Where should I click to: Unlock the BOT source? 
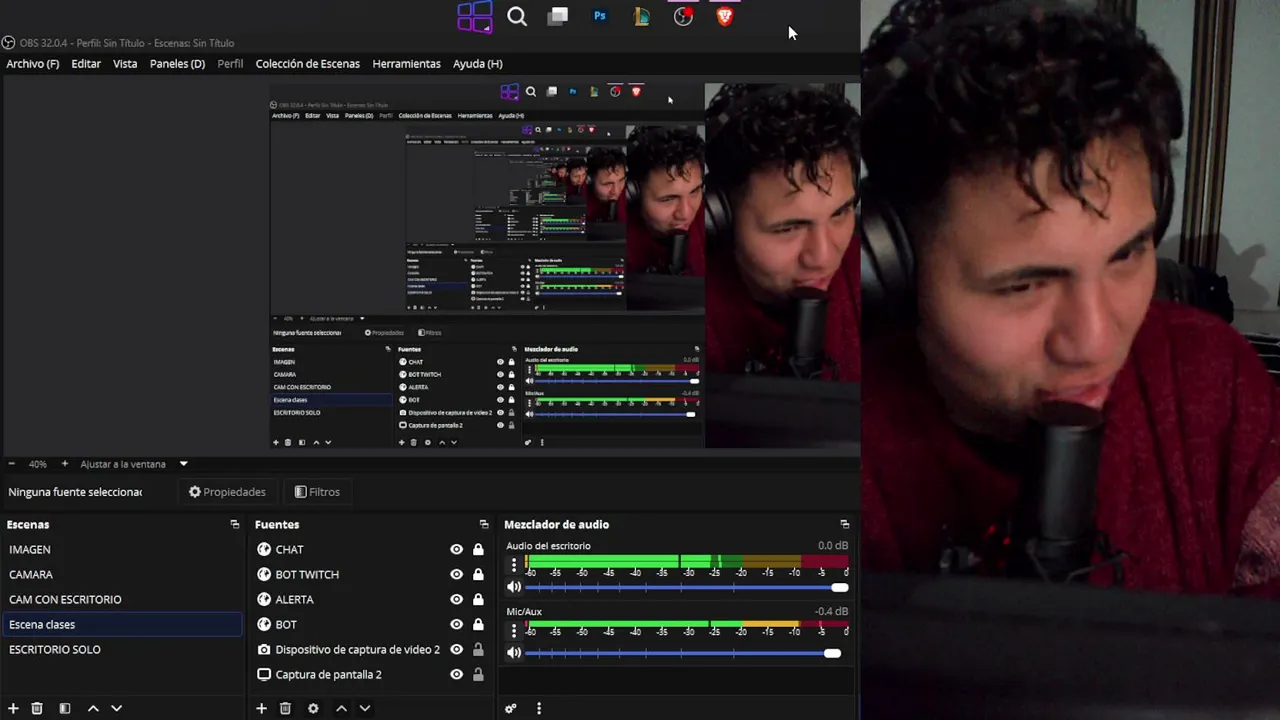[478, 624]
